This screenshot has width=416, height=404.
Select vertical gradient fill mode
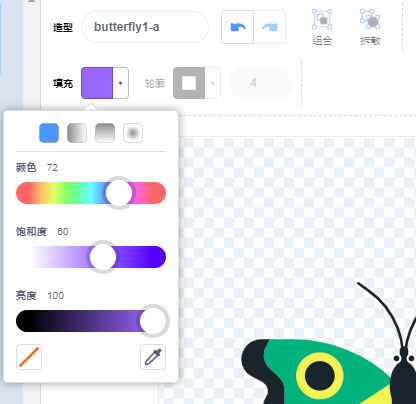pos(105,133)
